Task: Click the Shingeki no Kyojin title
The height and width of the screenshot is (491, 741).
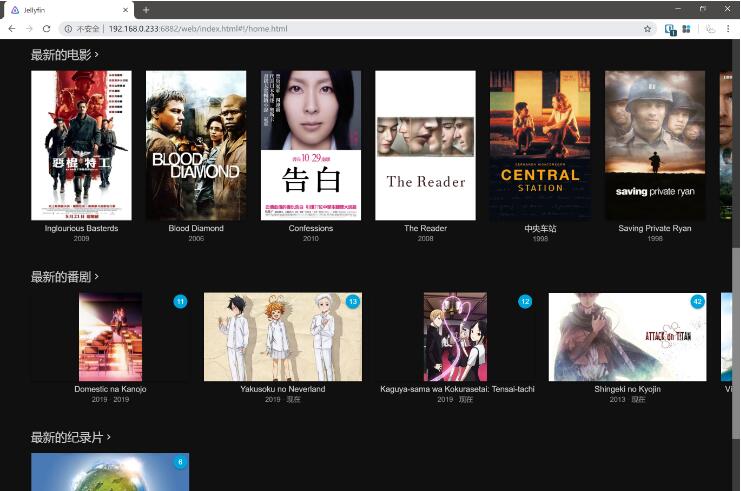Action: (628, 389)
